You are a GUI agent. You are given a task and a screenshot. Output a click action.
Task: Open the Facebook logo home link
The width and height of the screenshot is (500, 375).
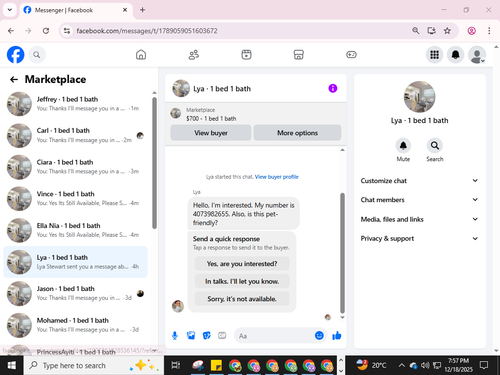pos(16,54)
